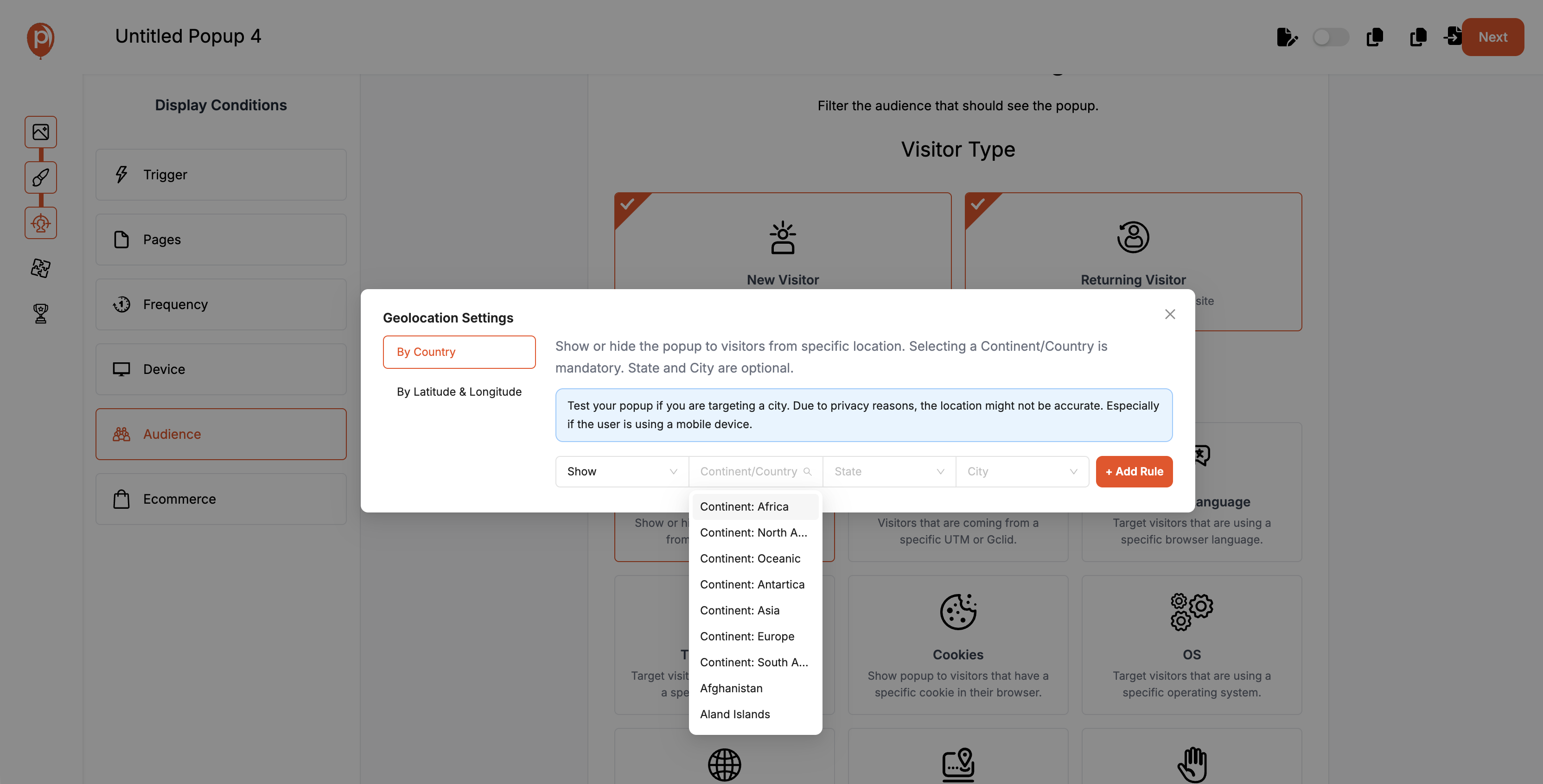Select Continent: Europe from the list
This screenshot has height=784, width=1543.
[747, 636]
